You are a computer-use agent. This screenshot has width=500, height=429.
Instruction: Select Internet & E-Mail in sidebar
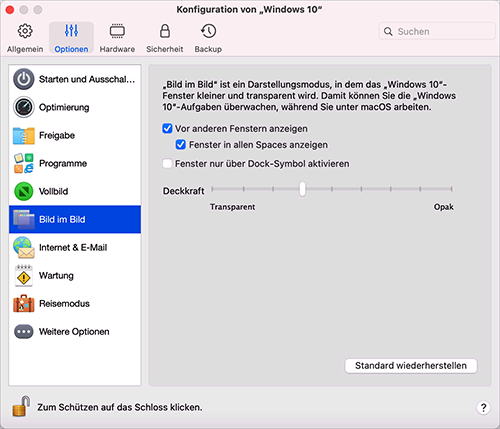[75, 247]
